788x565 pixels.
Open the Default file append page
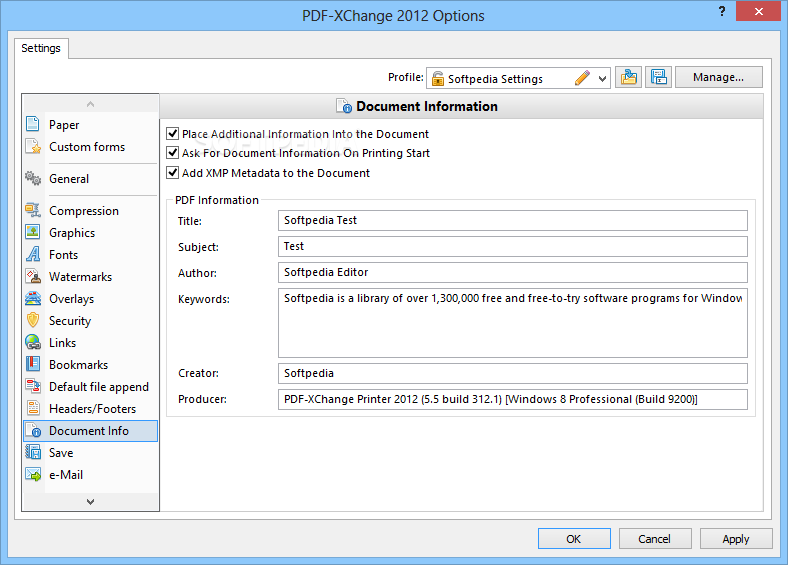click(x=90, y=387)
